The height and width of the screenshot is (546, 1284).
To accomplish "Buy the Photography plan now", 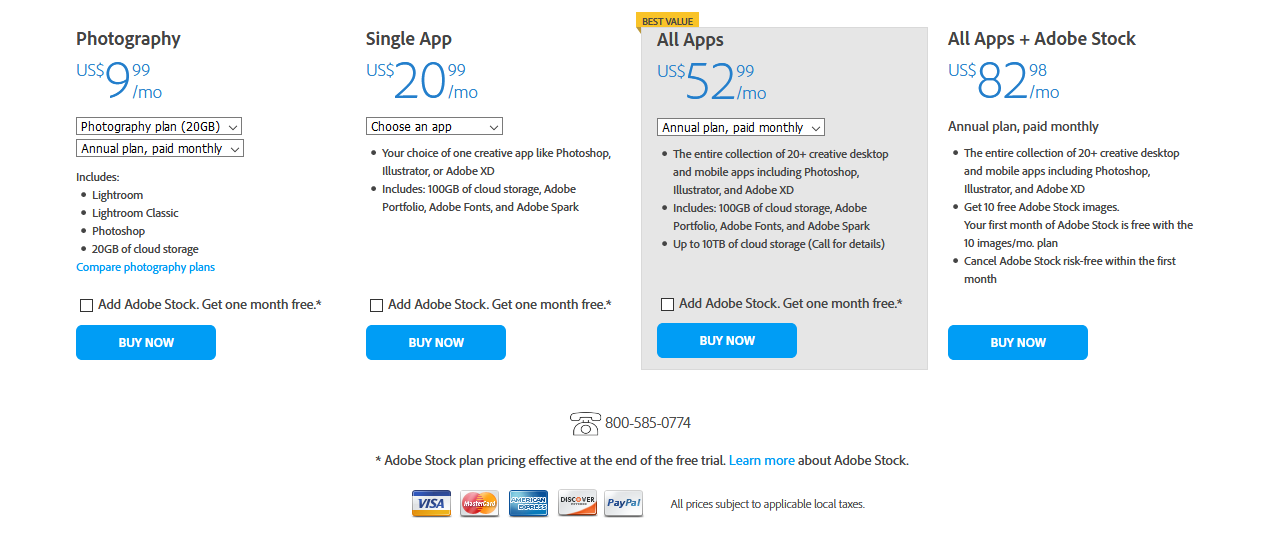I will coord(146,343).
